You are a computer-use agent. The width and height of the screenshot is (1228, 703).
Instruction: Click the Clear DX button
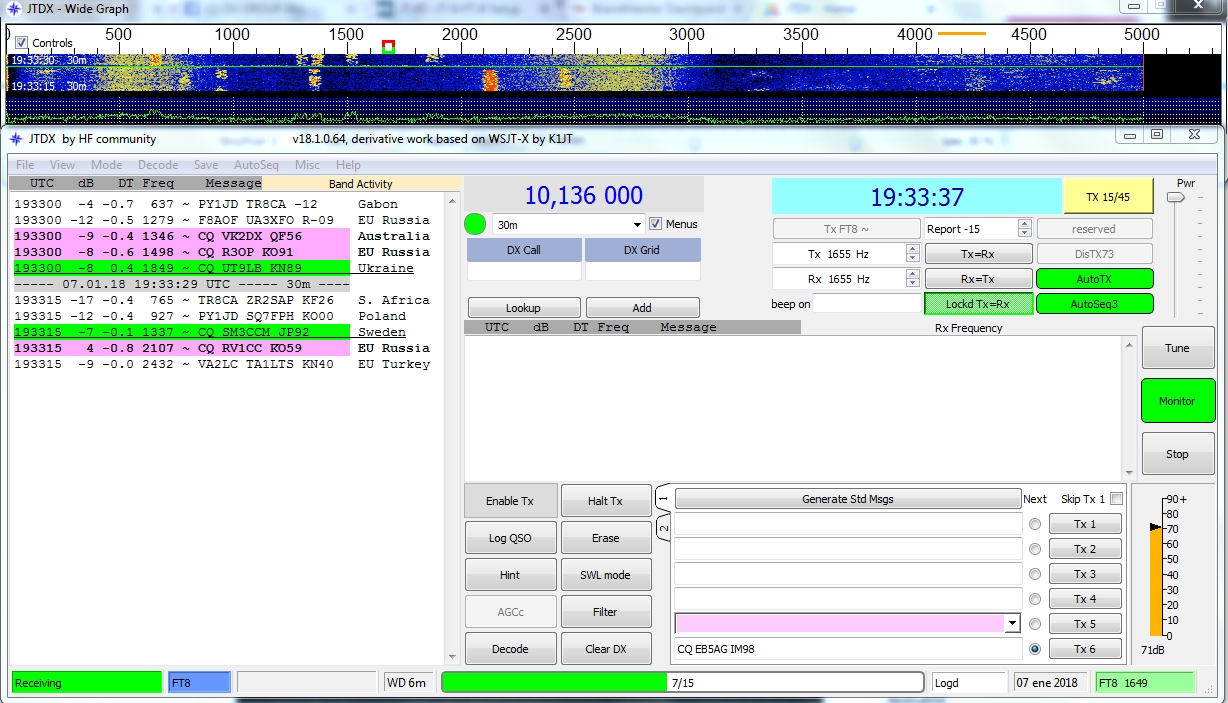(605, 649)
